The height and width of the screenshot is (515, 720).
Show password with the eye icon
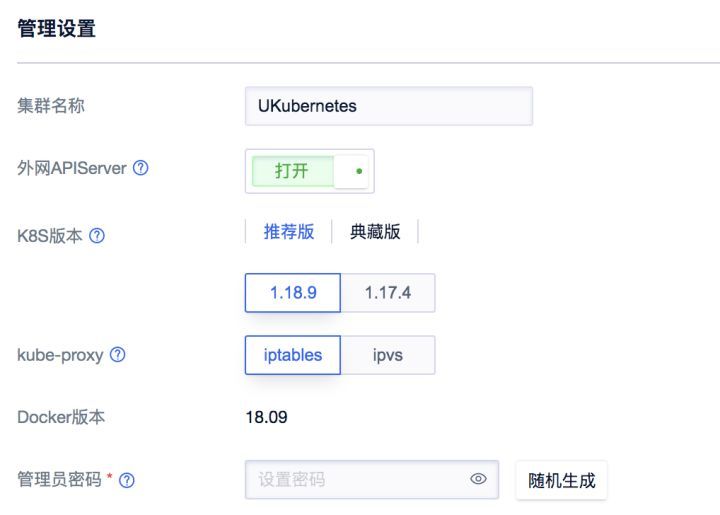pyautogui.click(x=478, y=480)
